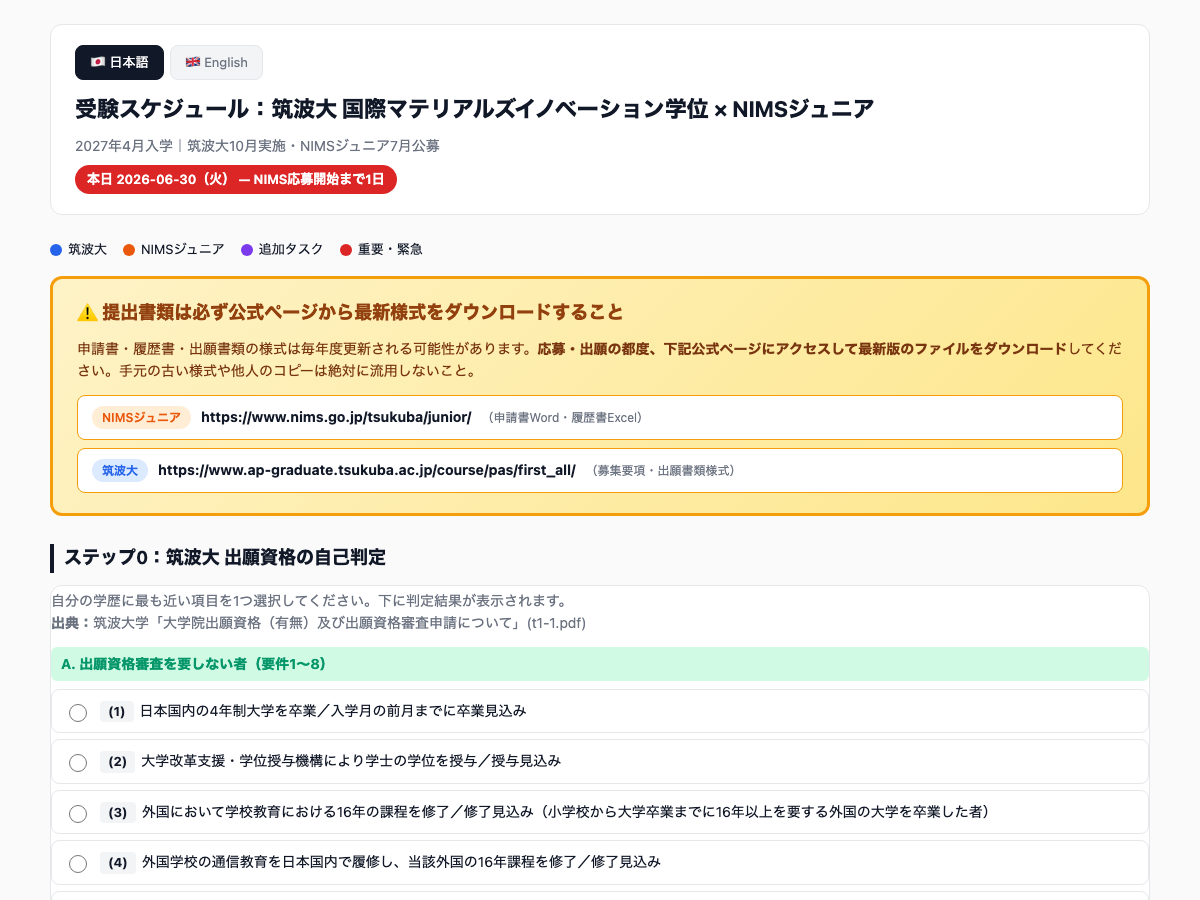Select radio option (2) 大学改革支援・学位授与機構
This screenshot has height=900, width=1200.
pyautogui.click(x=78, y=763)
